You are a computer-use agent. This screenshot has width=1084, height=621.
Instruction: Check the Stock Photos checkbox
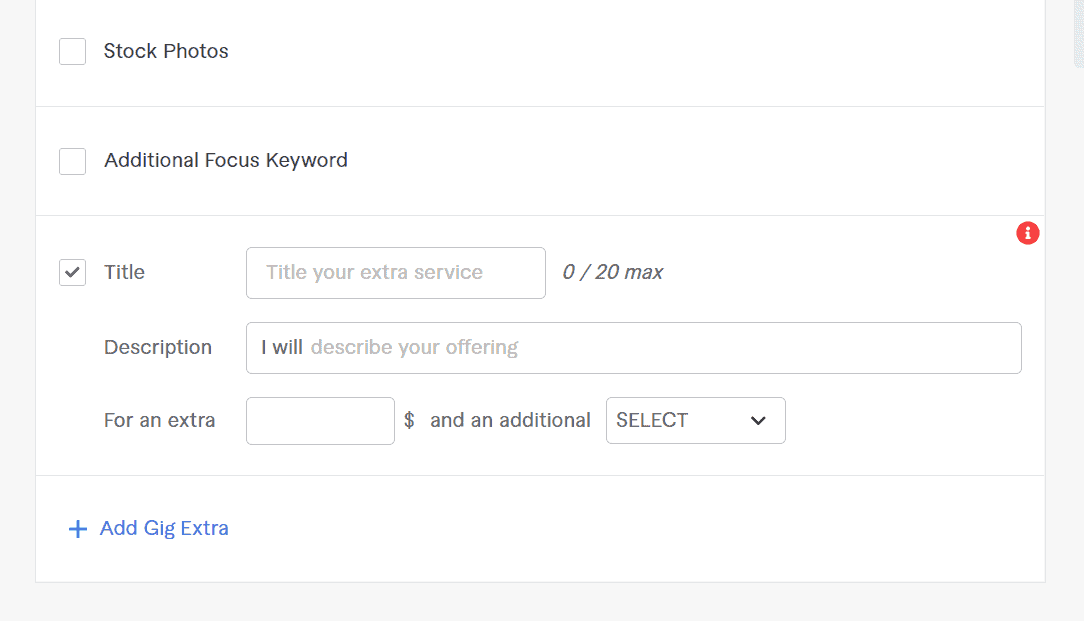point(73,51)
